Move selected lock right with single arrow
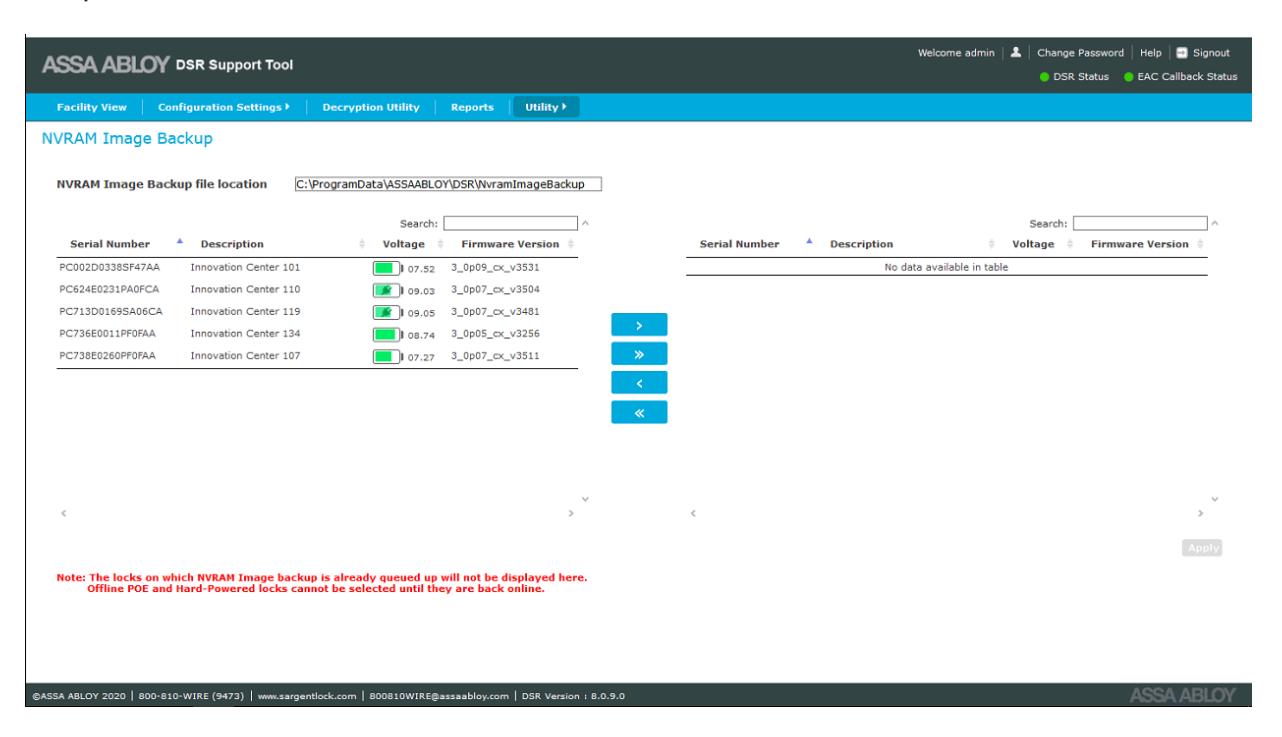1282x737 pixels. point(639,326)
